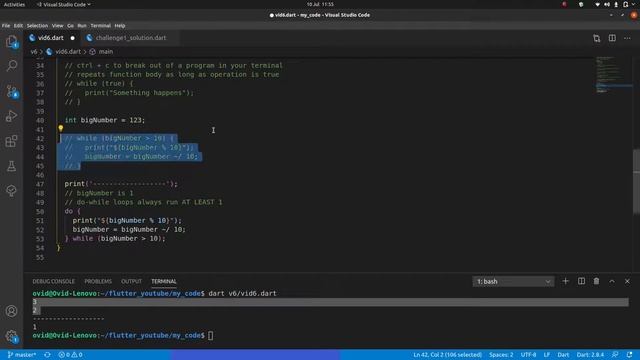Click Activities in top bar

click(x=14, y=4)
